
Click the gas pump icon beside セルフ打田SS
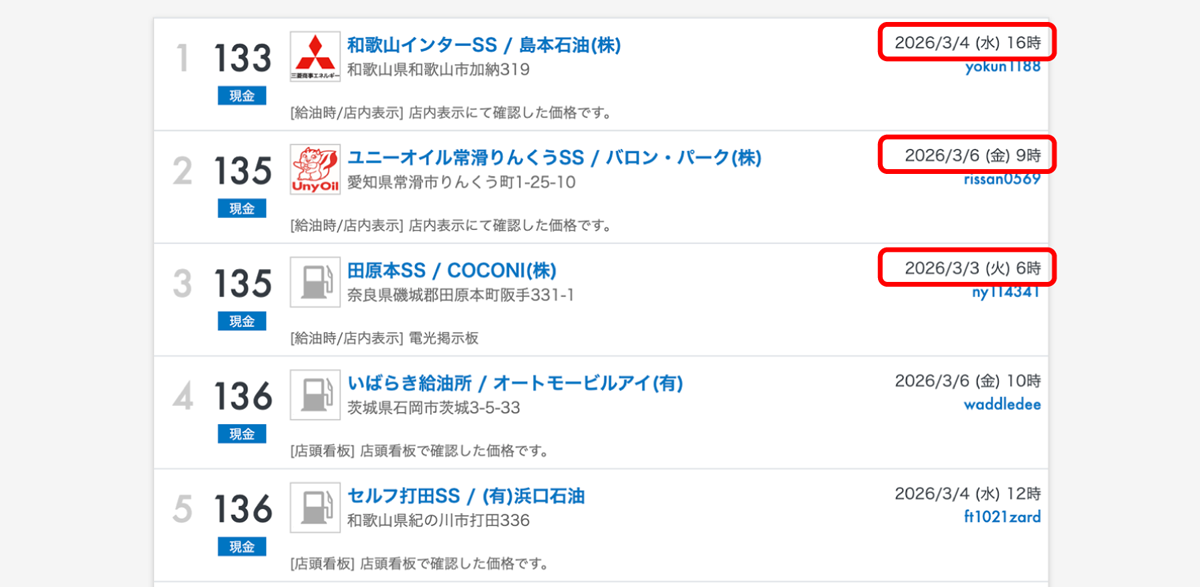coord(315,508)
